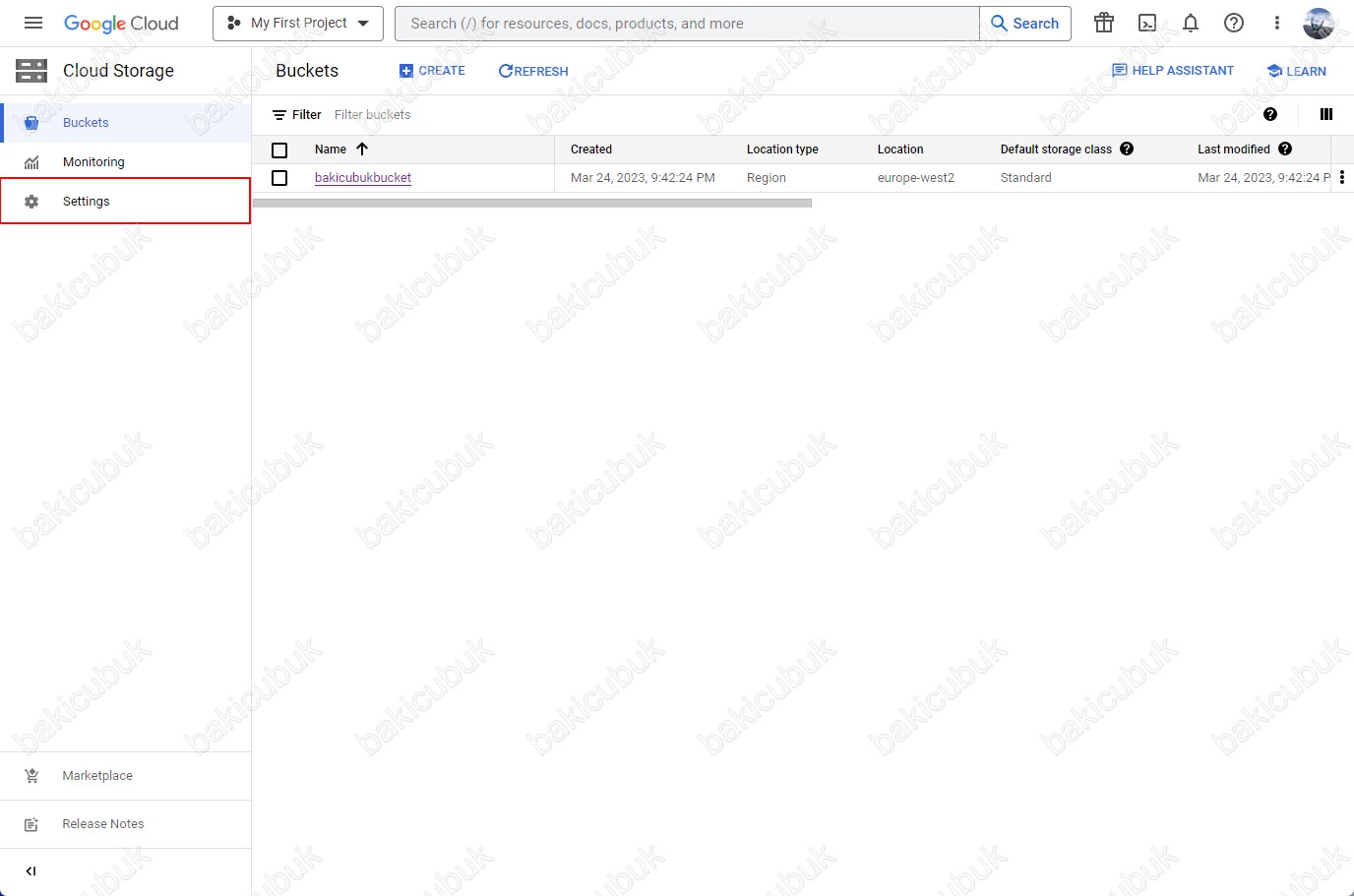Open Monitoring in the sidebar

tap(126, 162)
